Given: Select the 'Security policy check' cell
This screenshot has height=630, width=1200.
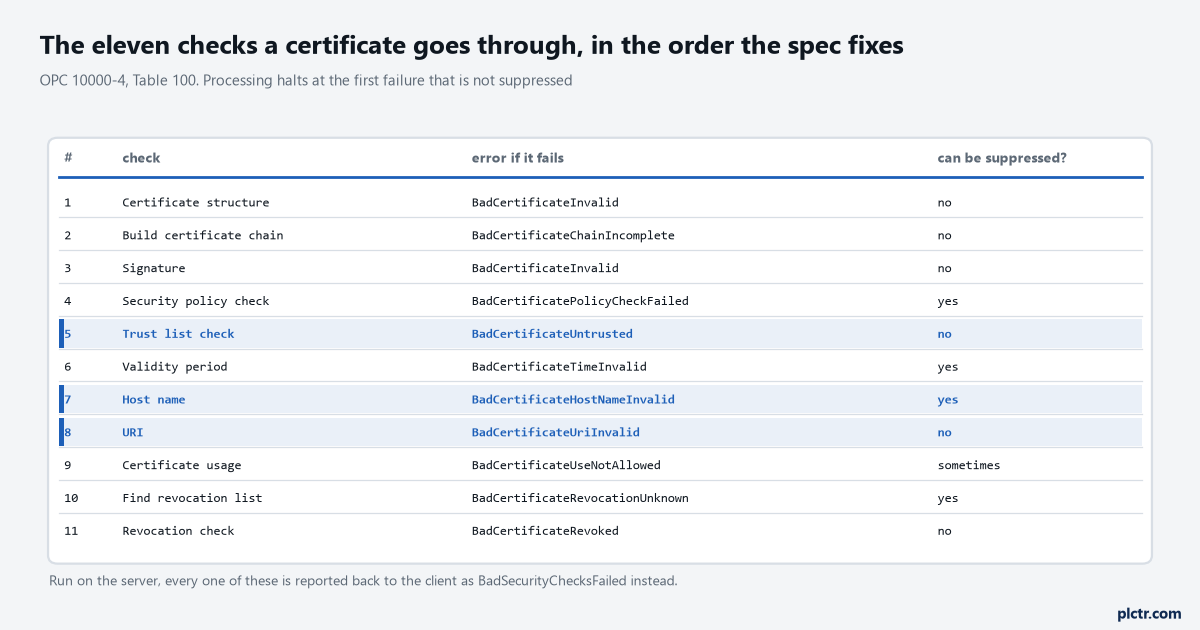Looking at the screenshot, I should [x=196, y=301].
